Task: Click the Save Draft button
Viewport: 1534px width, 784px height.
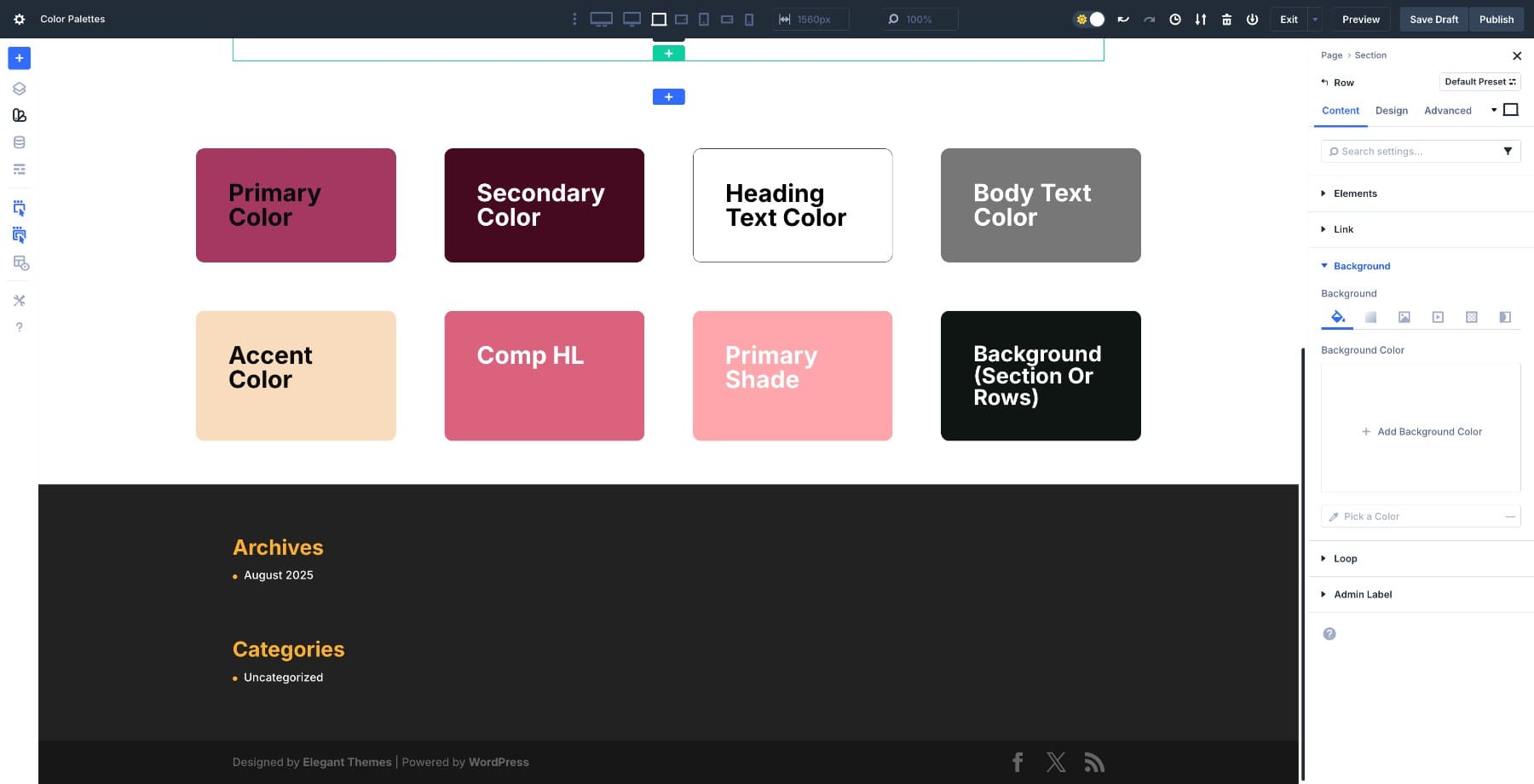Action: [x=1433, y=19]
